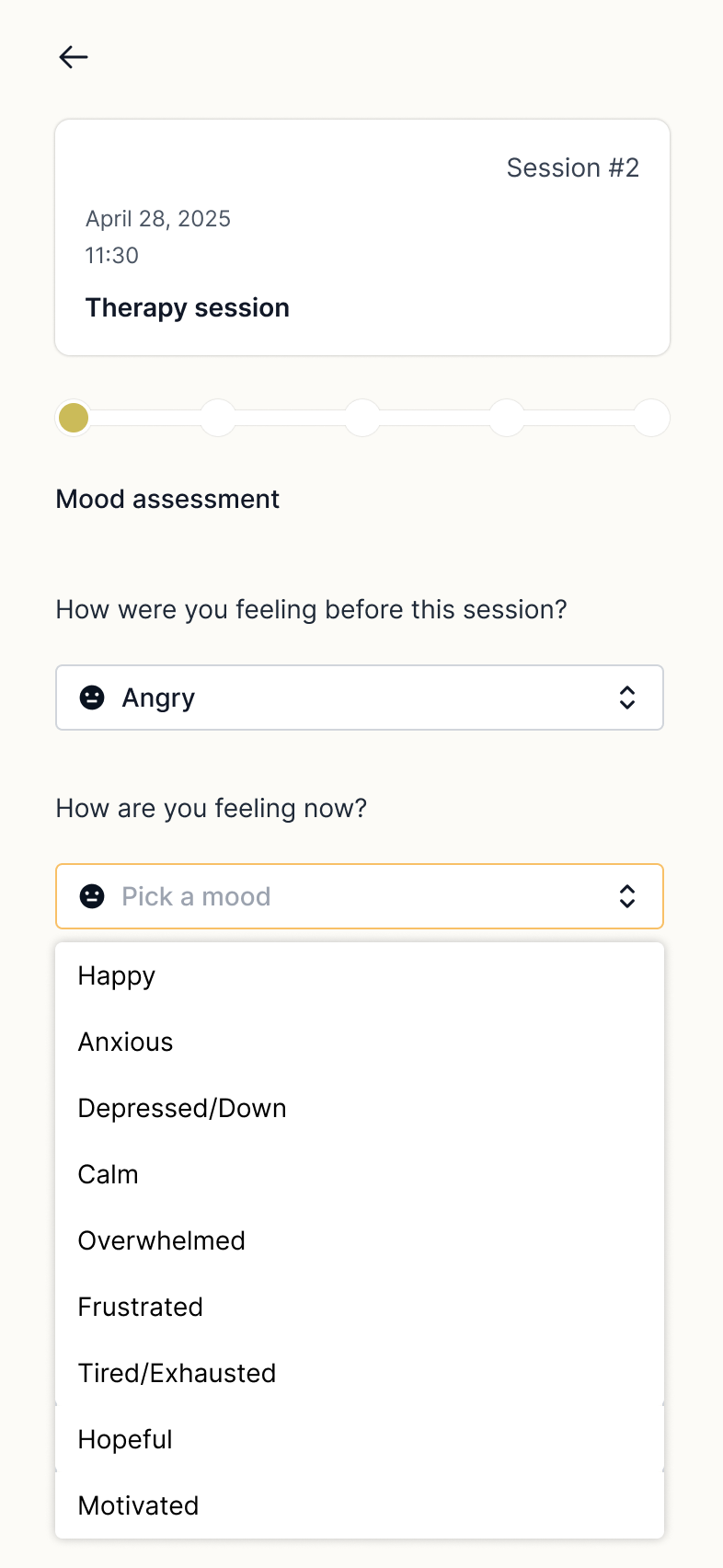Select Anxious as your current mood
723x1568 pixels.
tap(125, 1042)
